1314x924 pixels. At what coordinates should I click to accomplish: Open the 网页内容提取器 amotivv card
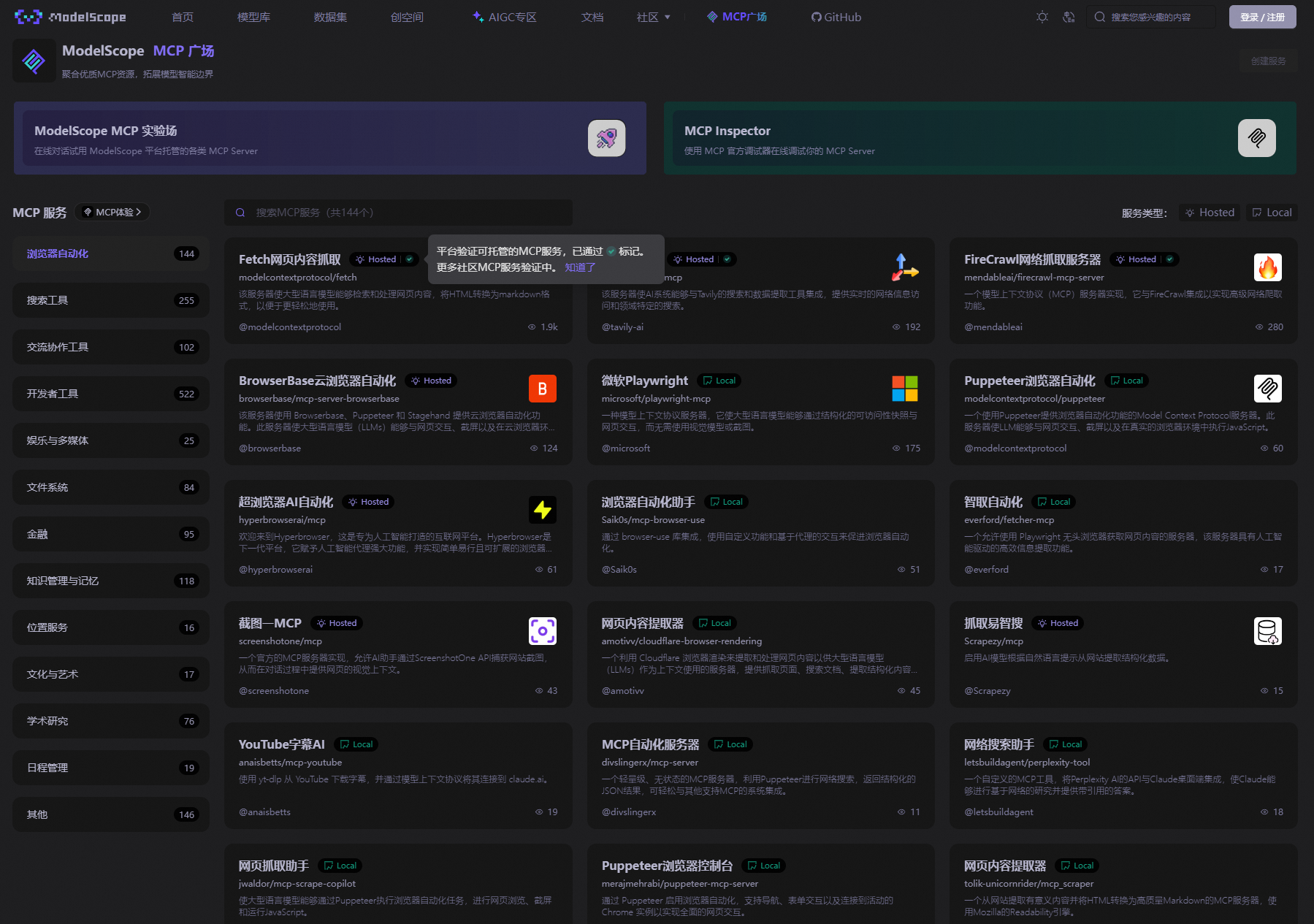point(761,654)
